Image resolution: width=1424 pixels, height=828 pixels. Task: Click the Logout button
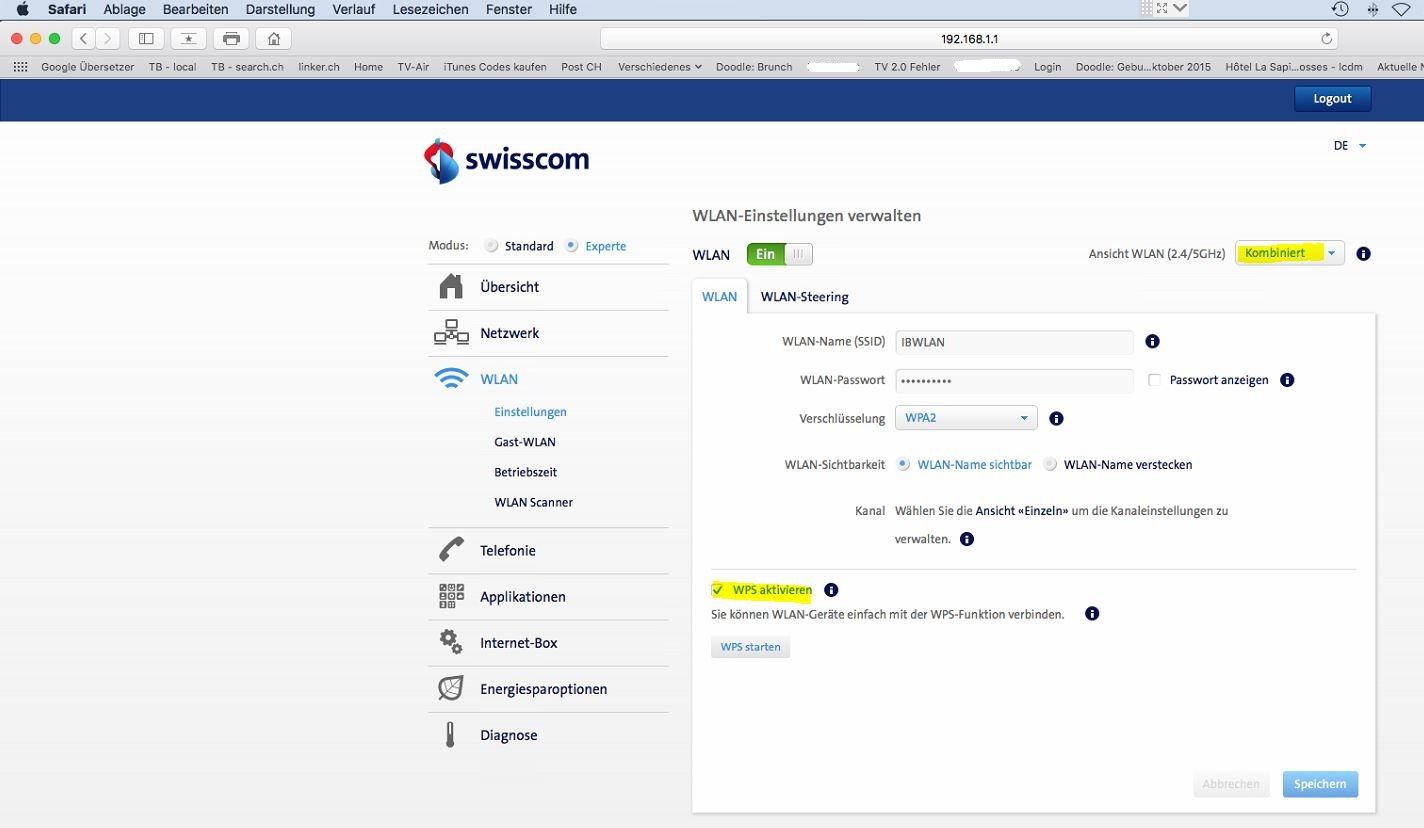[1332, 99]
